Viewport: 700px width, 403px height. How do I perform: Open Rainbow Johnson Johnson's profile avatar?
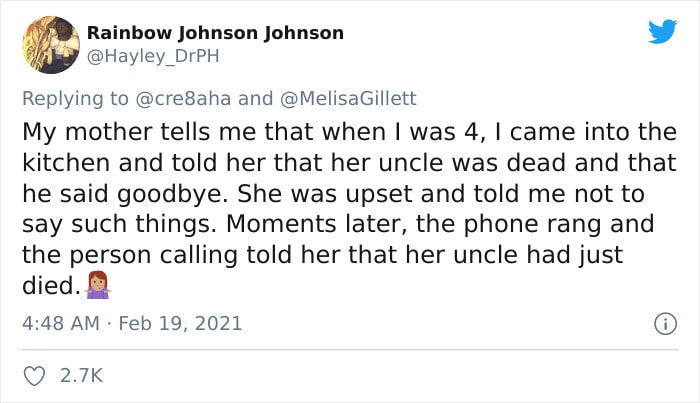click(51, 45)
